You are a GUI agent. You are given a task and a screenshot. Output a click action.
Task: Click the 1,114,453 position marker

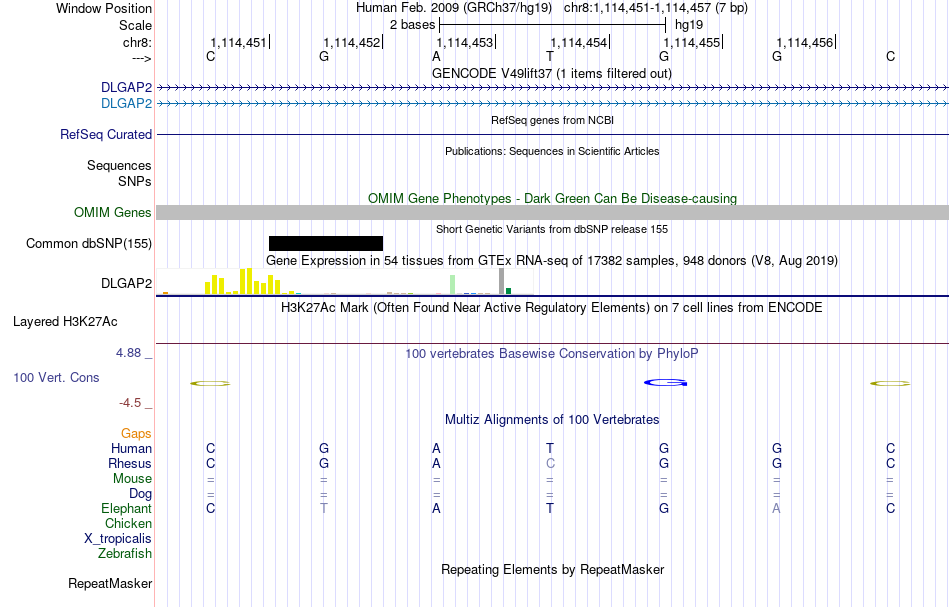point(466,42)
